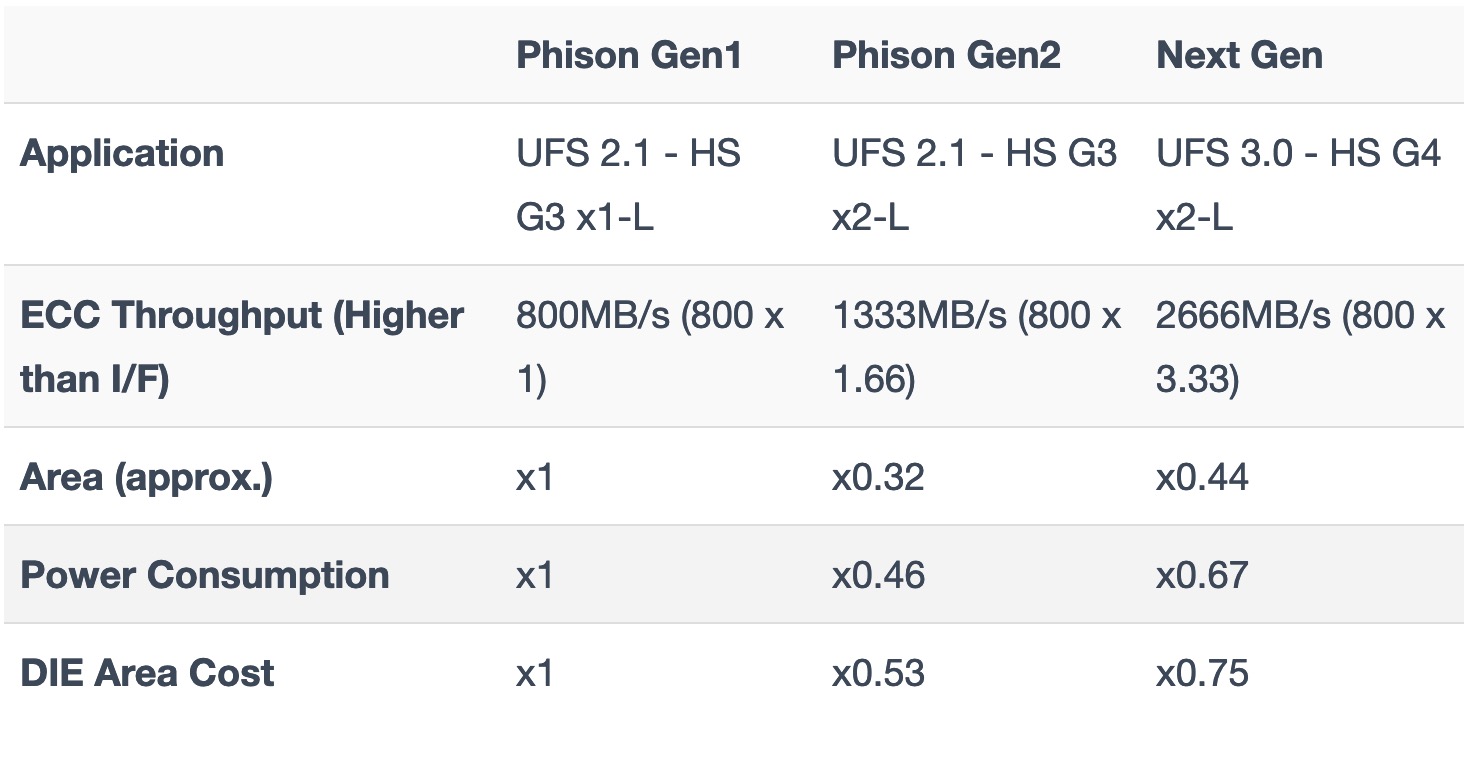Click the UFS 2.1 - HS G3 x2-L cell
This screenshot has width=1466, height=770.
(x=974, y=185)
